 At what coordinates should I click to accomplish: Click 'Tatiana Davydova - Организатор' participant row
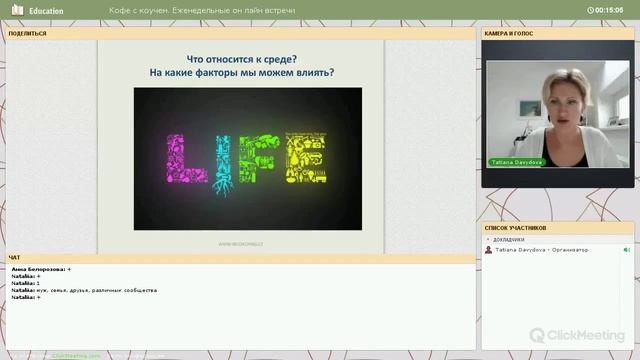click(558, 250)
